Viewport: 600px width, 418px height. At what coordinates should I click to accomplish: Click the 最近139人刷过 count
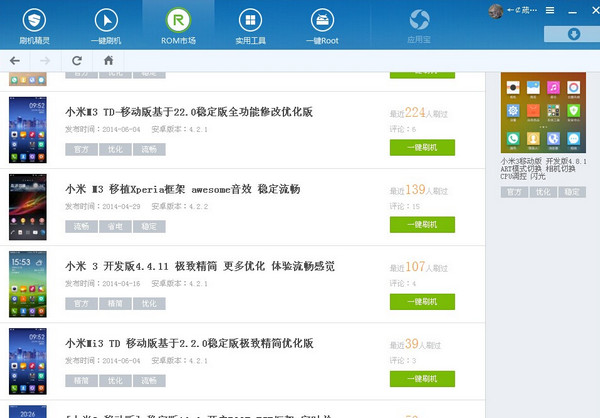coord(419,190)
